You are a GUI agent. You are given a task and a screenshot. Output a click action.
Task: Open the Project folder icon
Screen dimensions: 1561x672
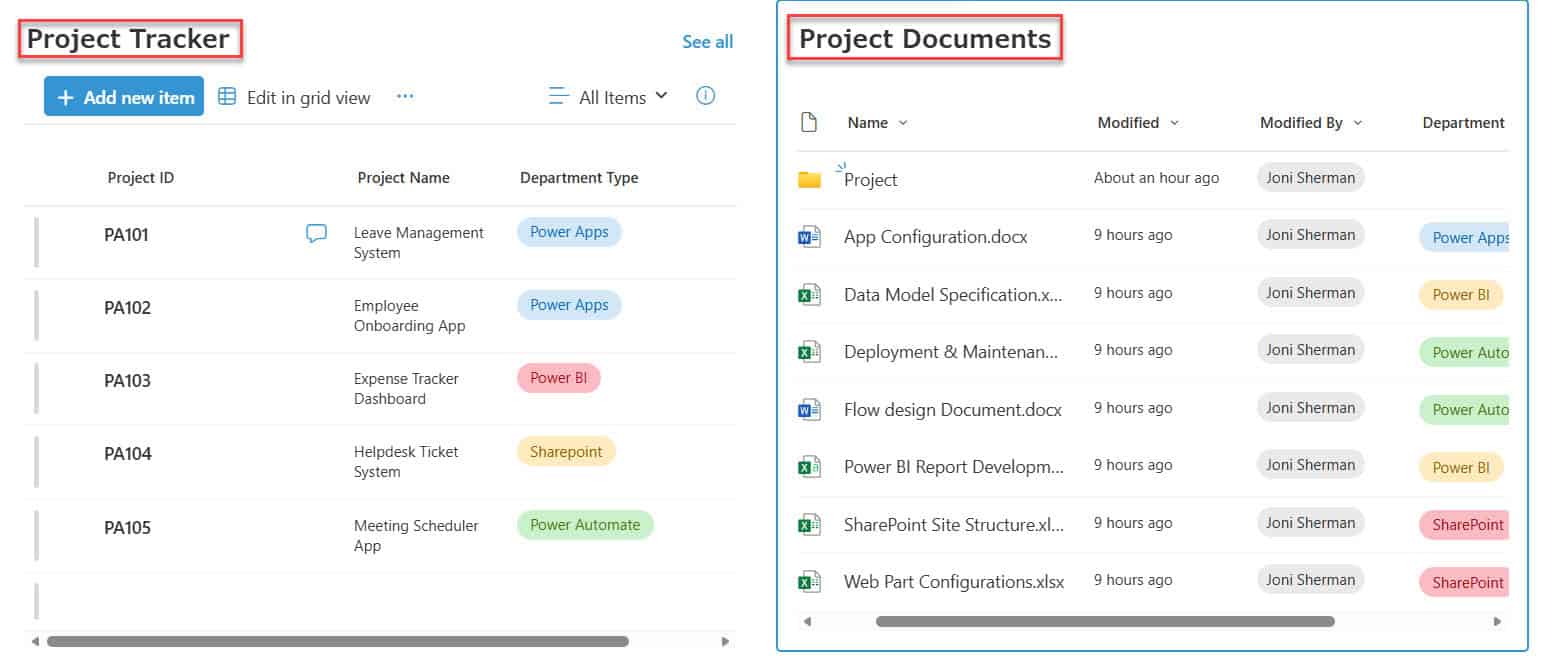click(811, 178)
